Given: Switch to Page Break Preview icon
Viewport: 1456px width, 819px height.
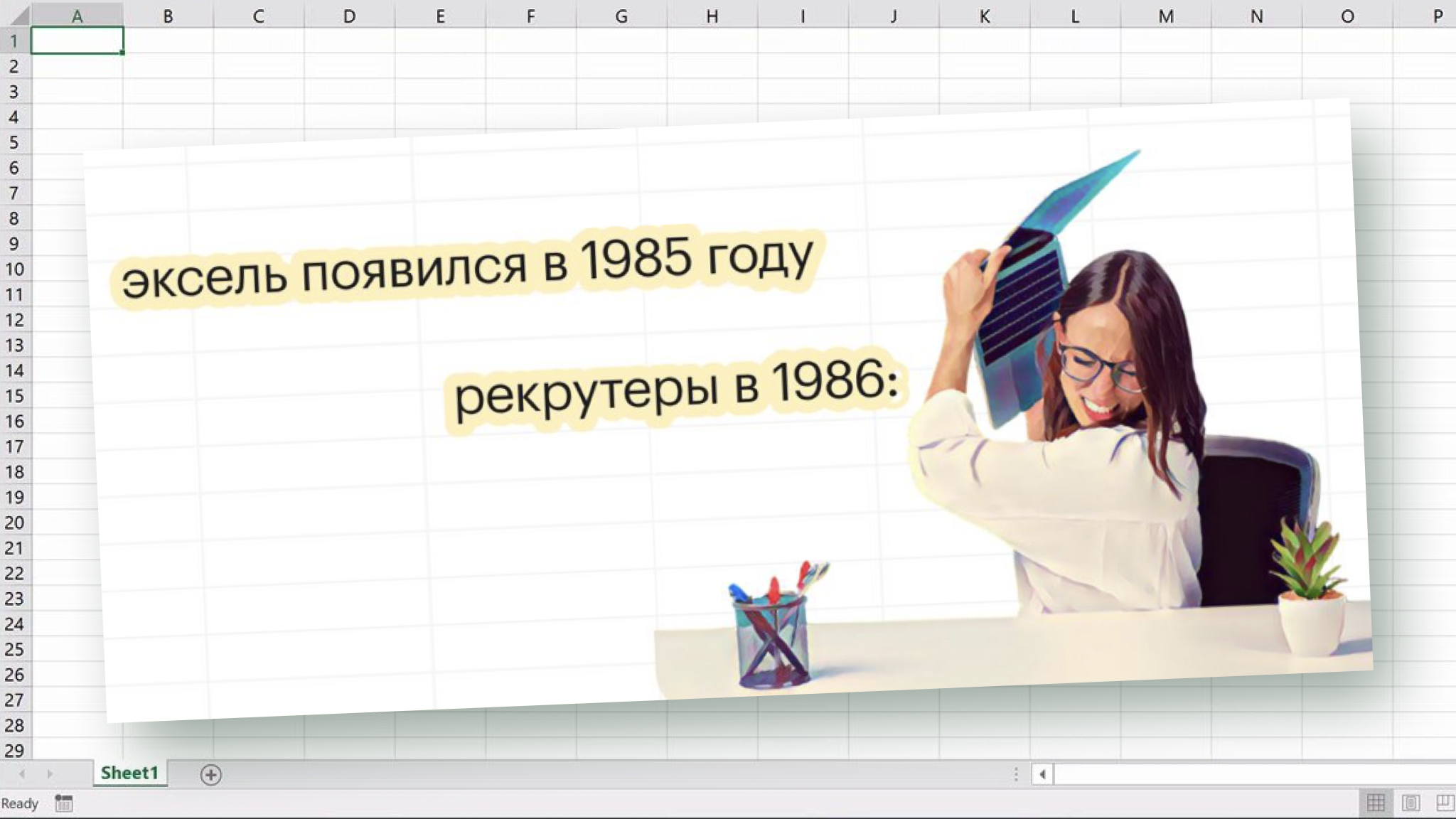Looking at the screenshot, I should (1445, 803).
